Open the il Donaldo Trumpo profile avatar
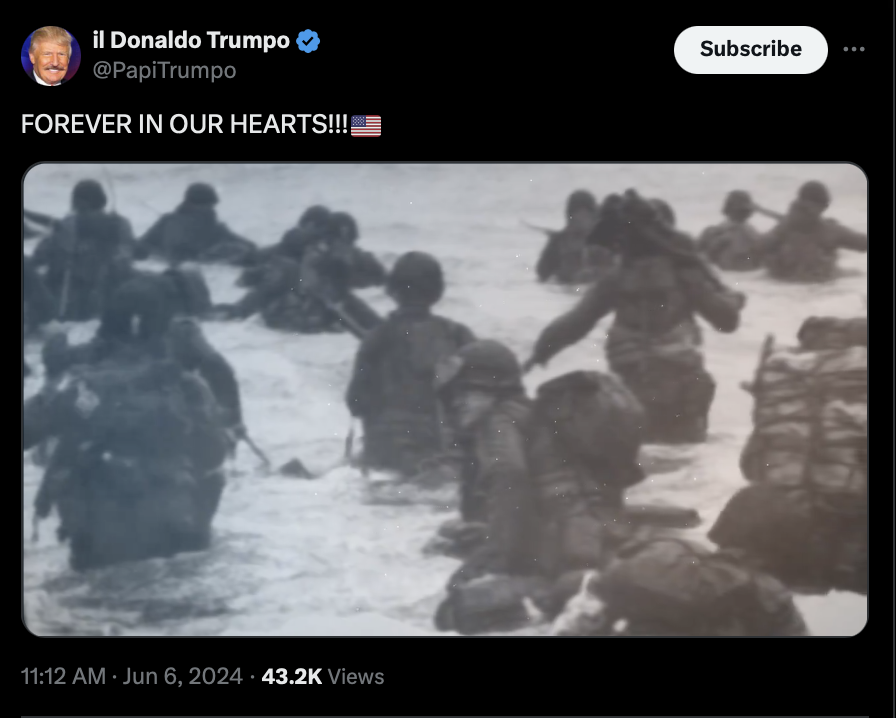The height and width of the screenshot is (718, 896). pos(51,56)
